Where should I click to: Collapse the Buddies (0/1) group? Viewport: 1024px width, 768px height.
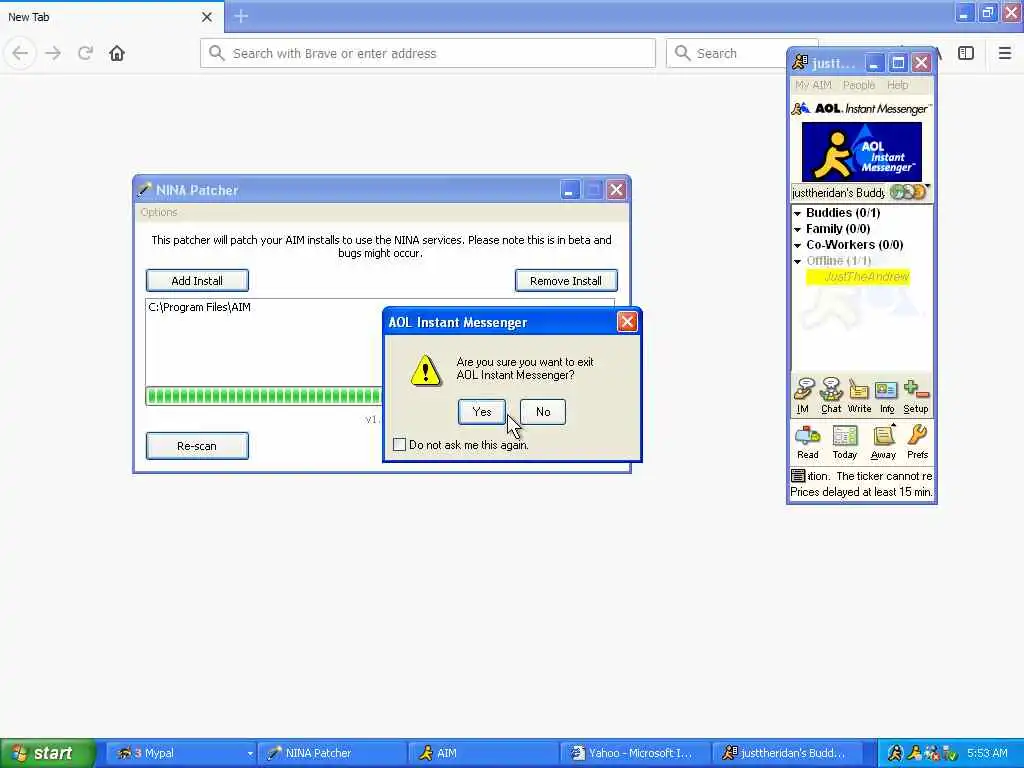(797, 214)
